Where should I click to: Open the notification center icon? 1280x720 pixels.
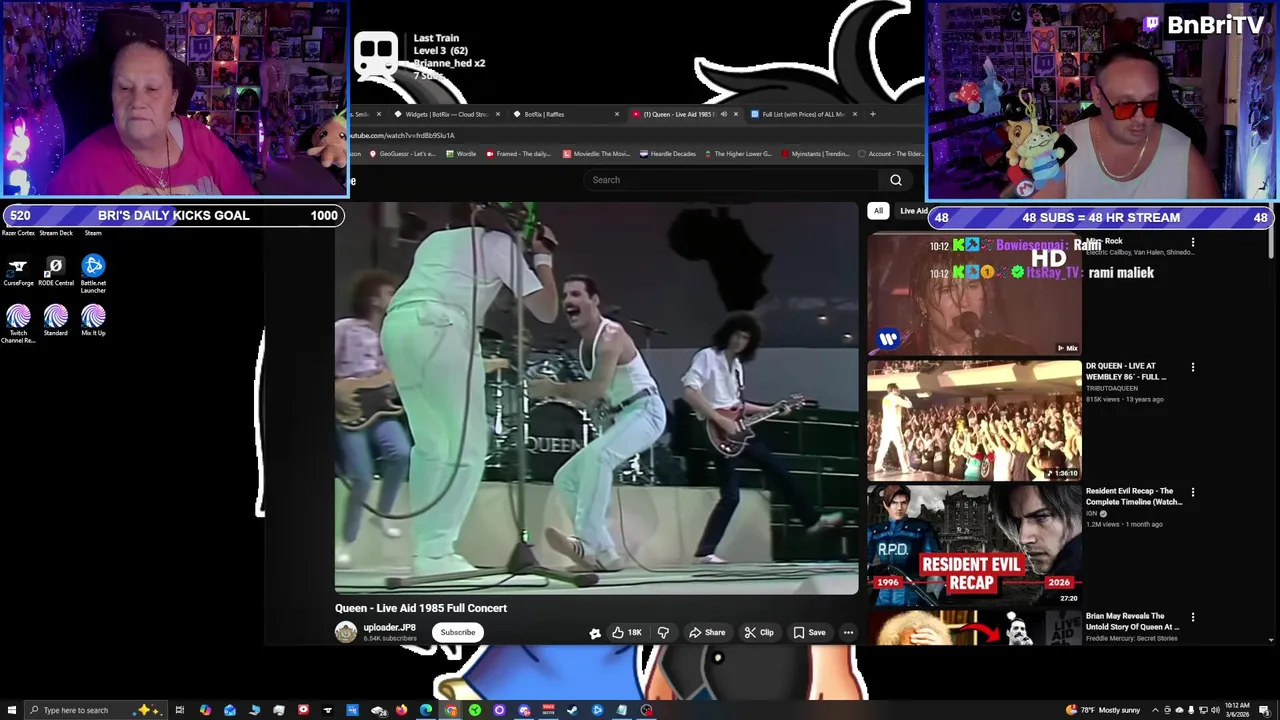[1264, 710]
